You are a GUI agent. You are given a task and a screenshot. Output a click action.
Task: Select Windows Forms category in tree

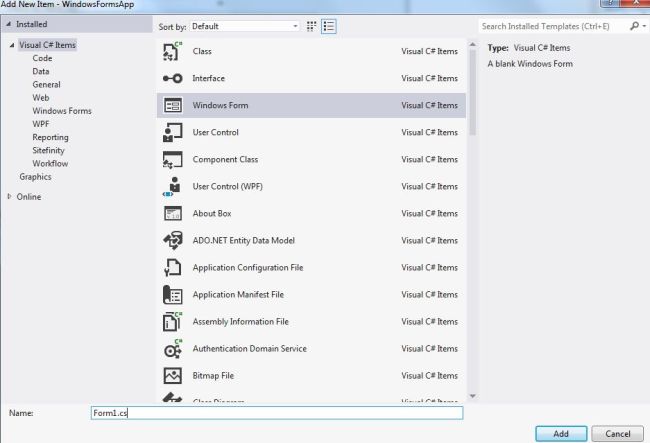point(62,111)
